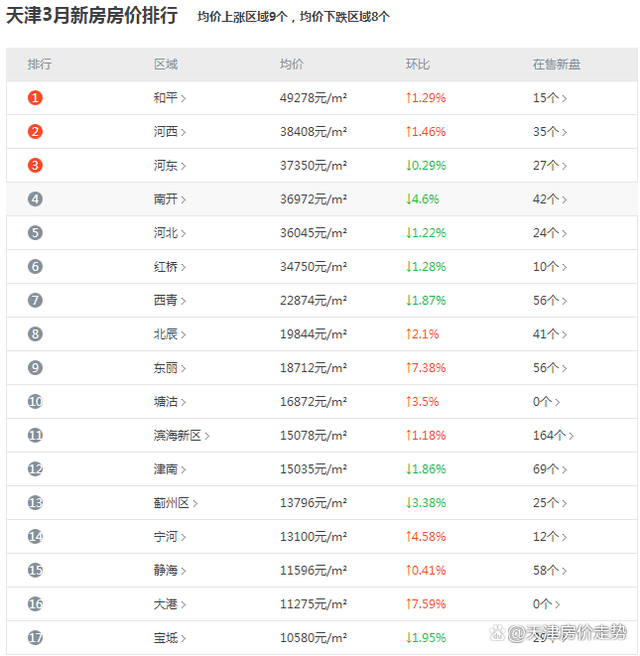This screenshot has width=640, height=656.
Task: Click the red rank 1 badge
Action: [x=35, y=98]
